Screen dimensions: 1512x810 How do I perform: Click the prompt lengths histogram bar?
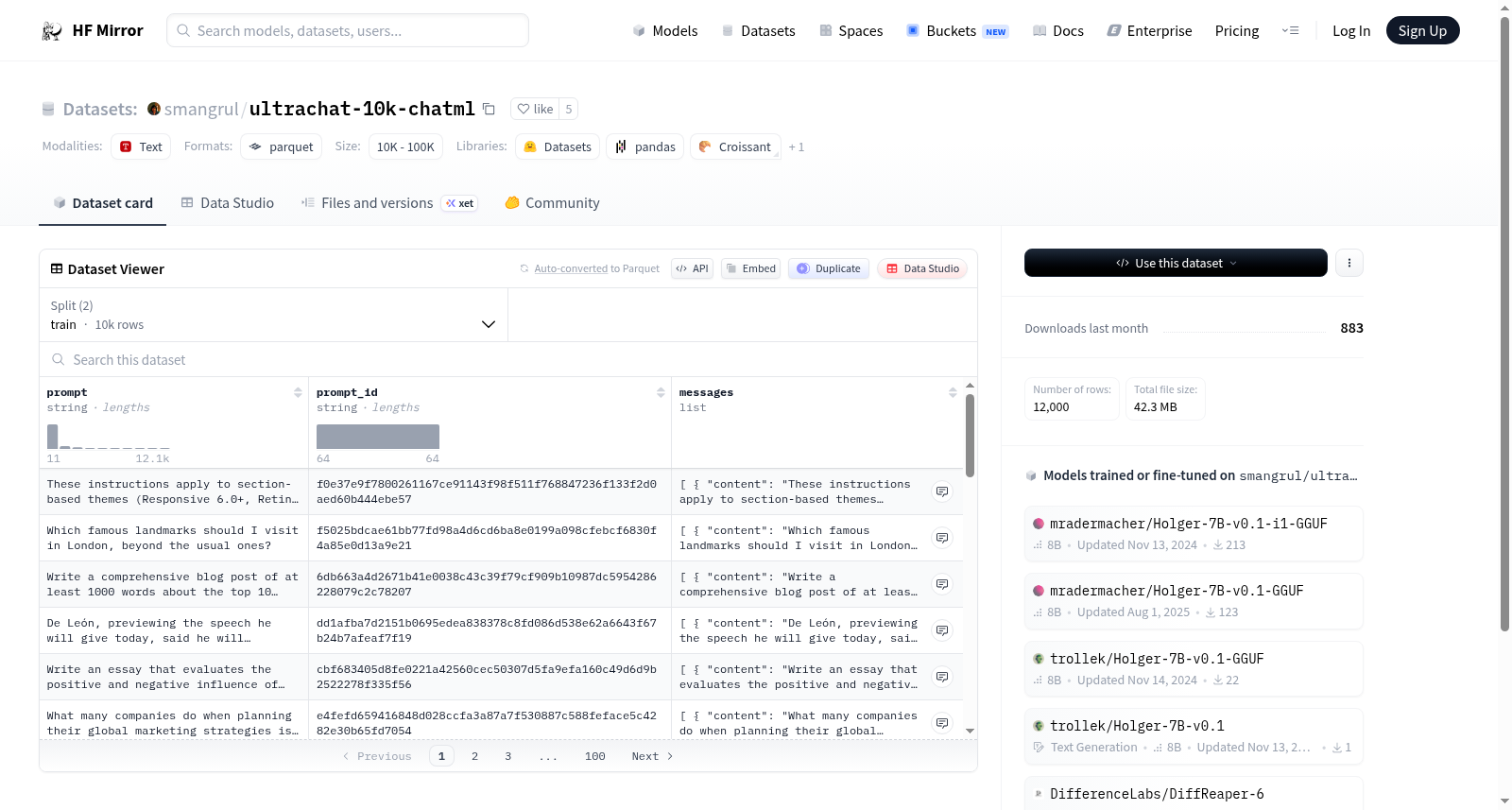tap(52, 437)
